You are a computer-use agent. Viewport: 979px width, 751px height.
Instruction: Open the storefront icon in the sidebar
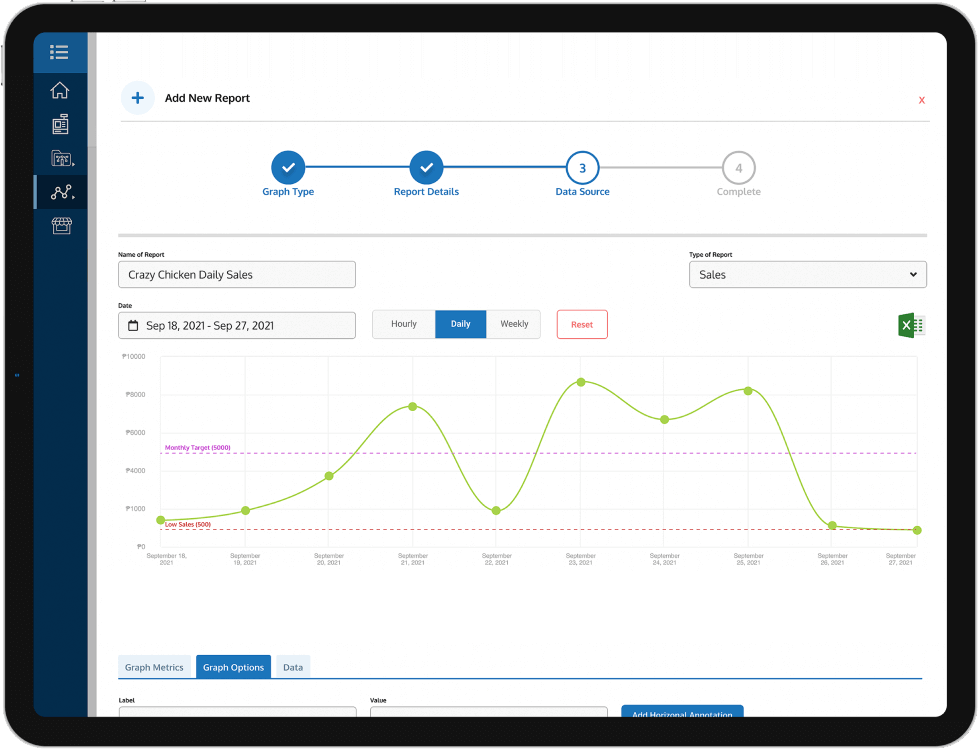60,226
